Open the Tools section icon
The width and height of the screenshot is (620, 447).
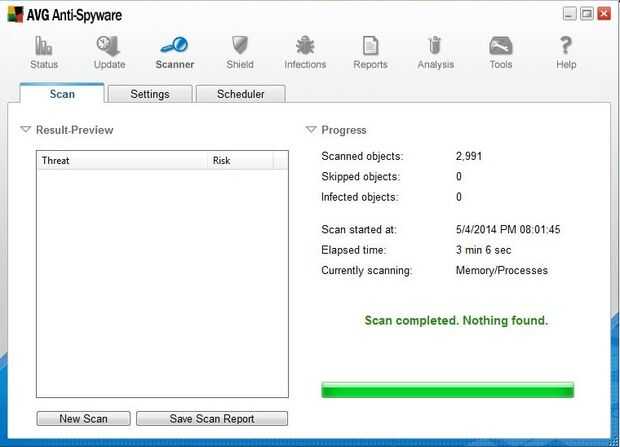[501, 46]
